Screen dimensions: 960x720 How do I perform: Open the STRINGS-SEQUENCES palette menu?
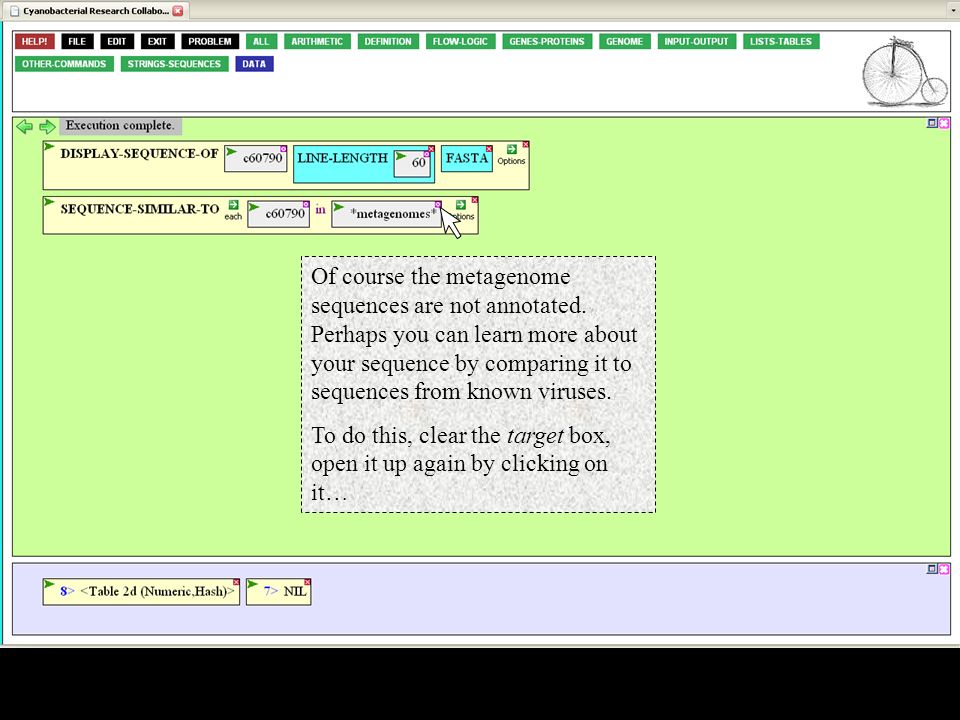click(x=174, y=64)
